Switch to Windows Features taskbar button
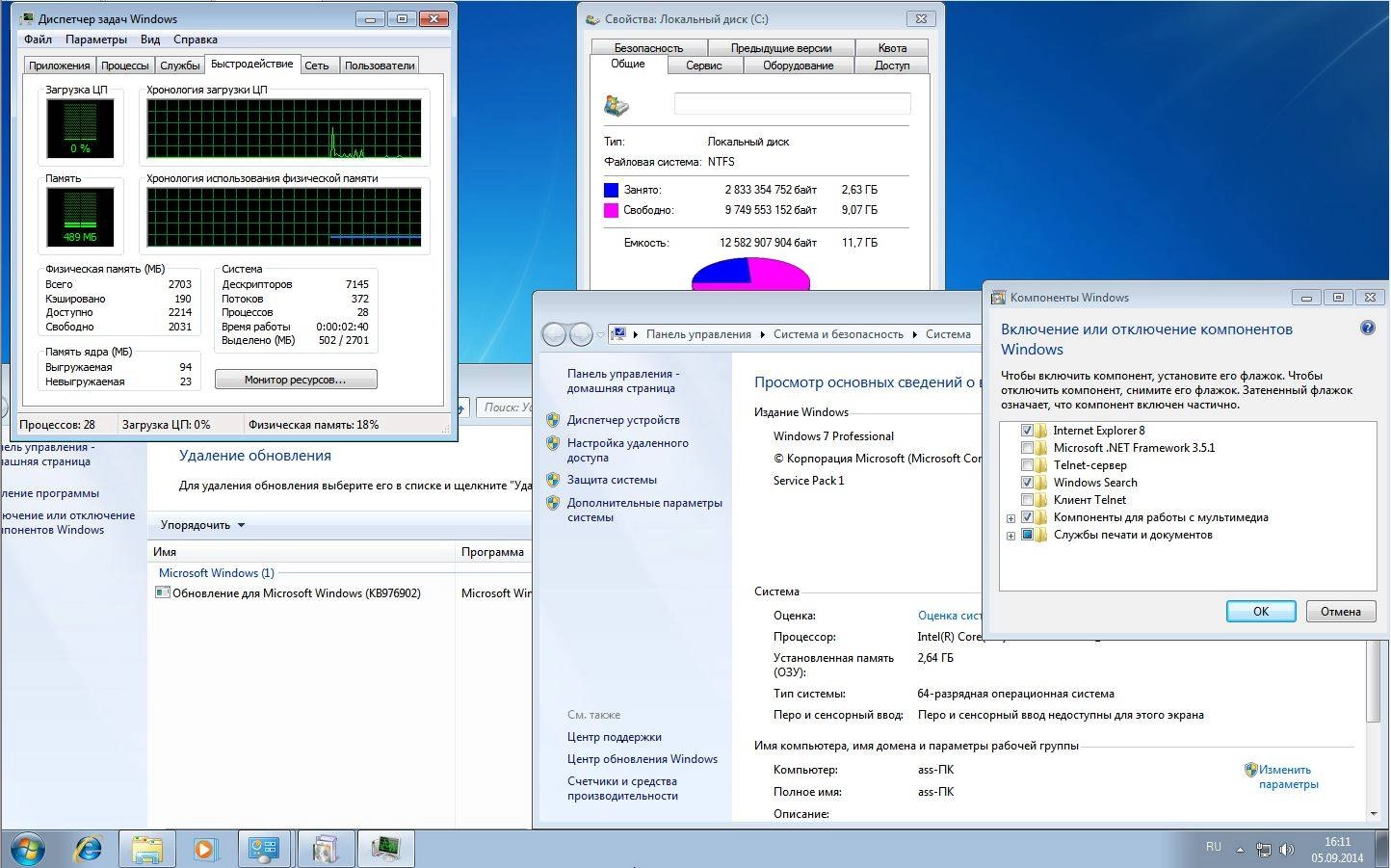1391x868 pixels. (x=326, y=849)
